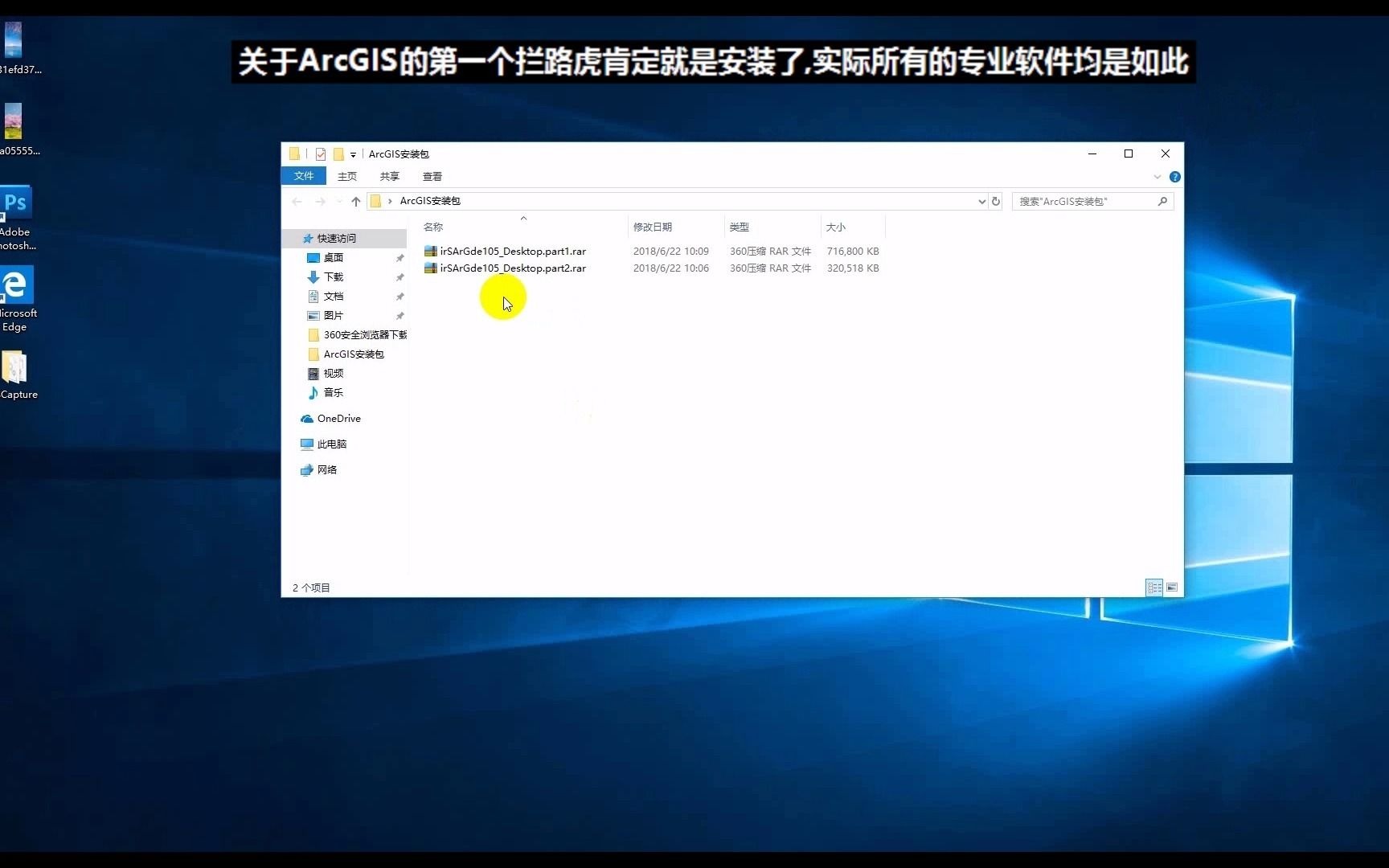The width and height of the screenshot is (1389, 868).
Task: Switch to details view layout
Action: coord(1154,588)
